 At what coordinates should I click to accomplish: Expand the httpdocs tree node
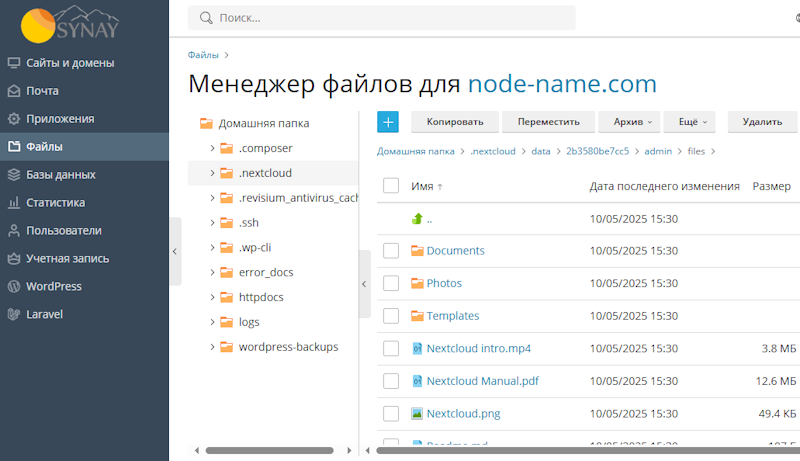pos(212,297)
